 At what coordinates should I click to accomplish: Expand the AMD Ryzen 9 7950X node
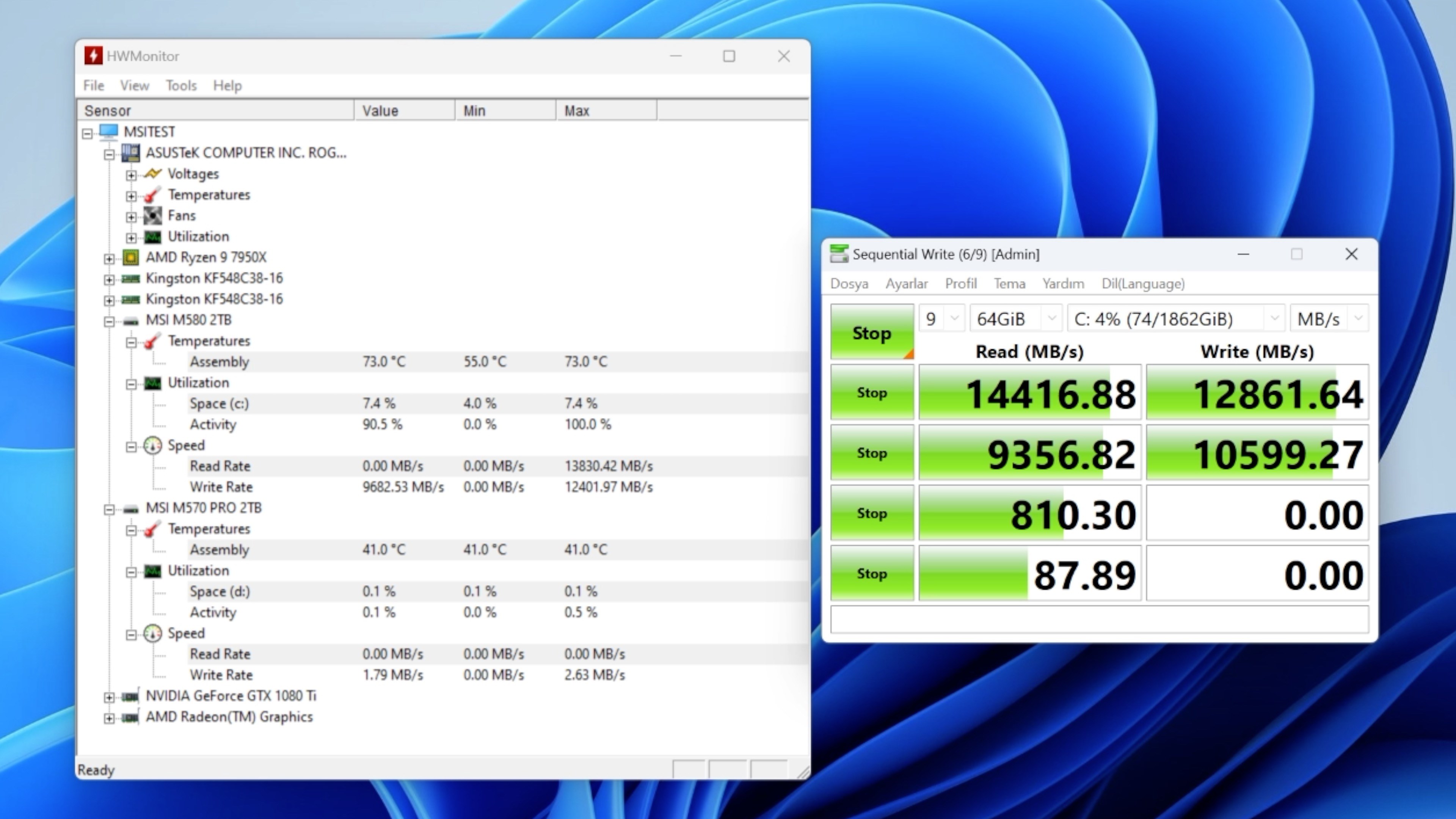(109, 259)
